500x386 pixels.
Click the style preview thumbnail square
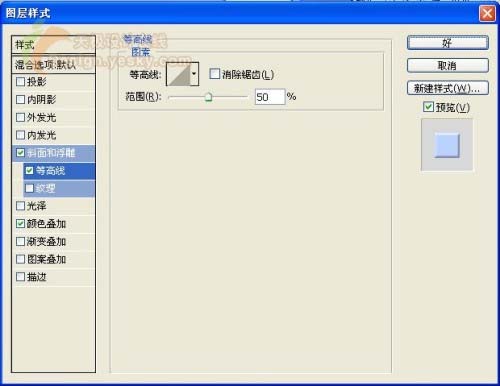point(447,145)
